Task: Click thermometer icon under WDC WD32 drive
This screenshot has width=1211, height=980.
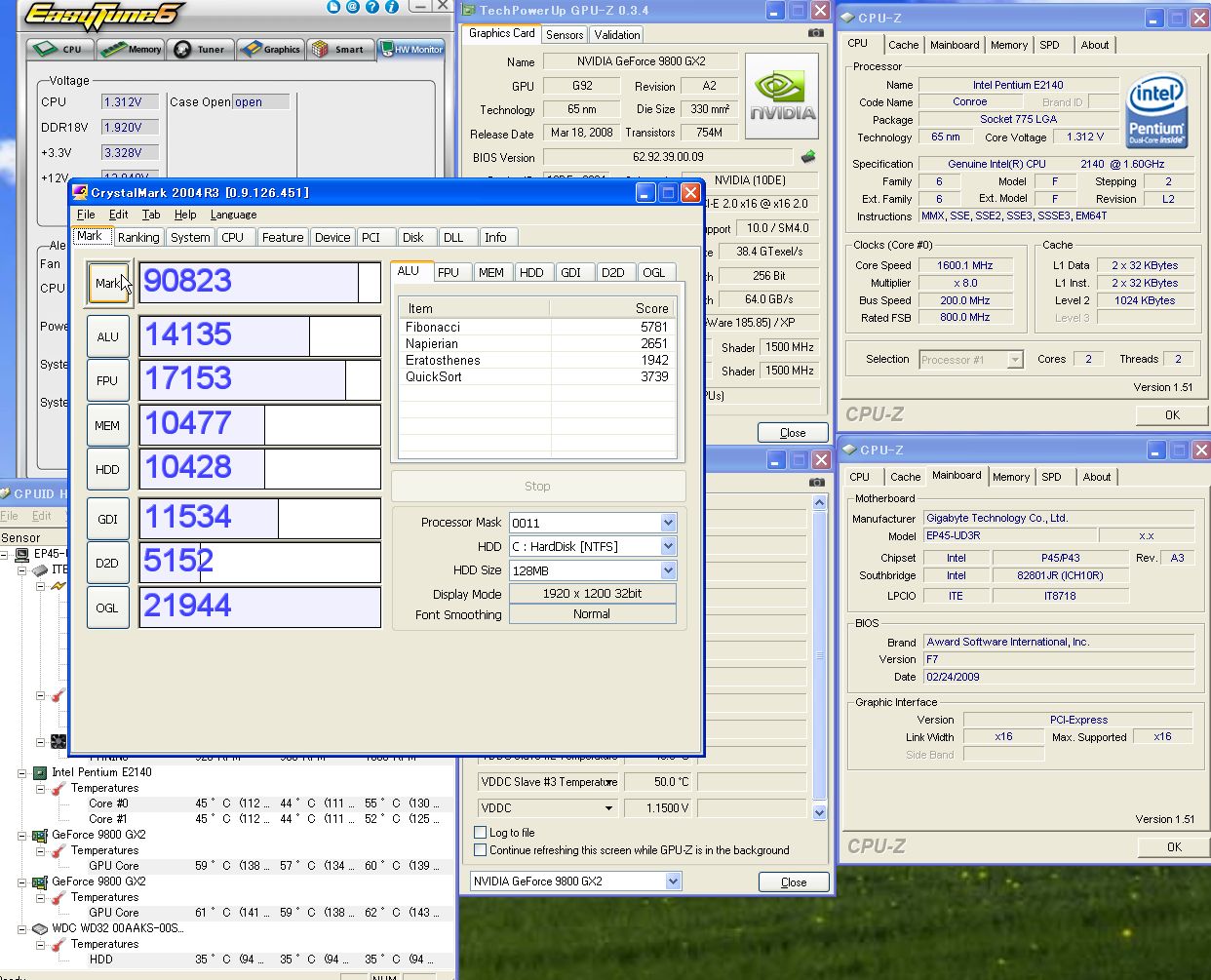Action: [x=59, y=944]
